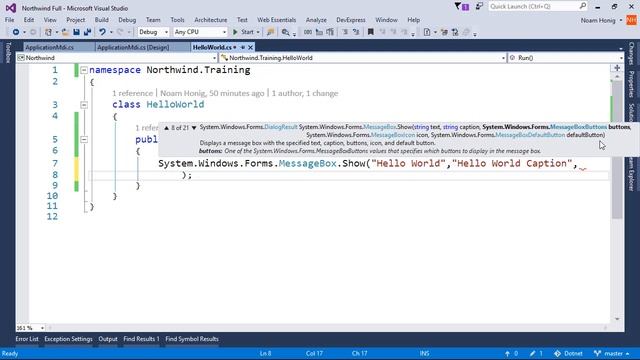Click the Find in Files toolbar icon
This screenshot has width=640, height=360.
pos(286,32)
